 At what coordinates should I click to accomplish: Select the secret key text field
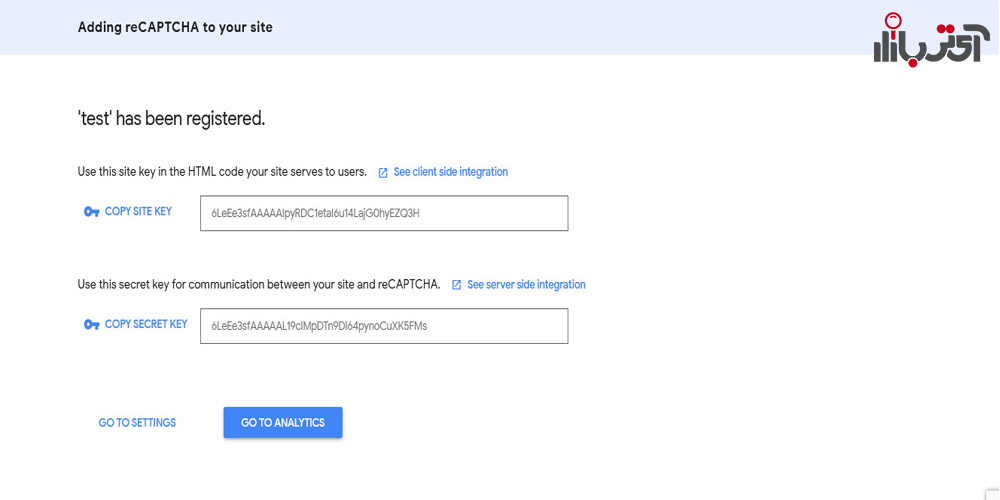[384, 326]
